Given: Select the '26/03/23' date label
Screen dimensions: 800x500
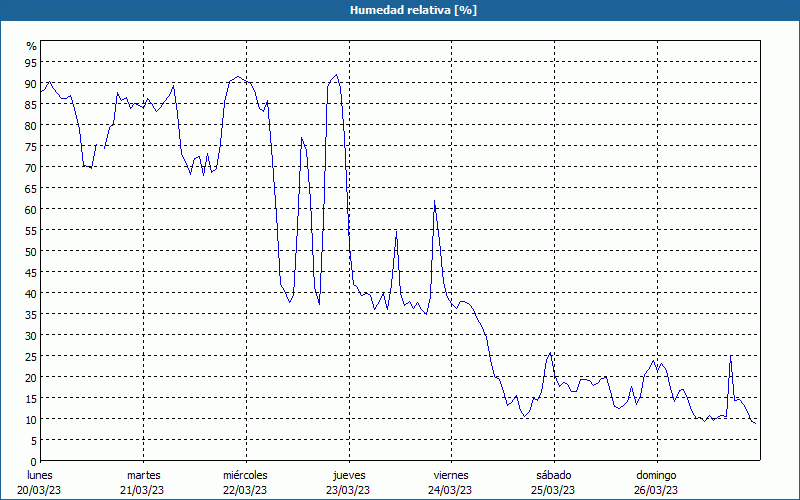Looking at the screenshot, I should click(656, 490).
